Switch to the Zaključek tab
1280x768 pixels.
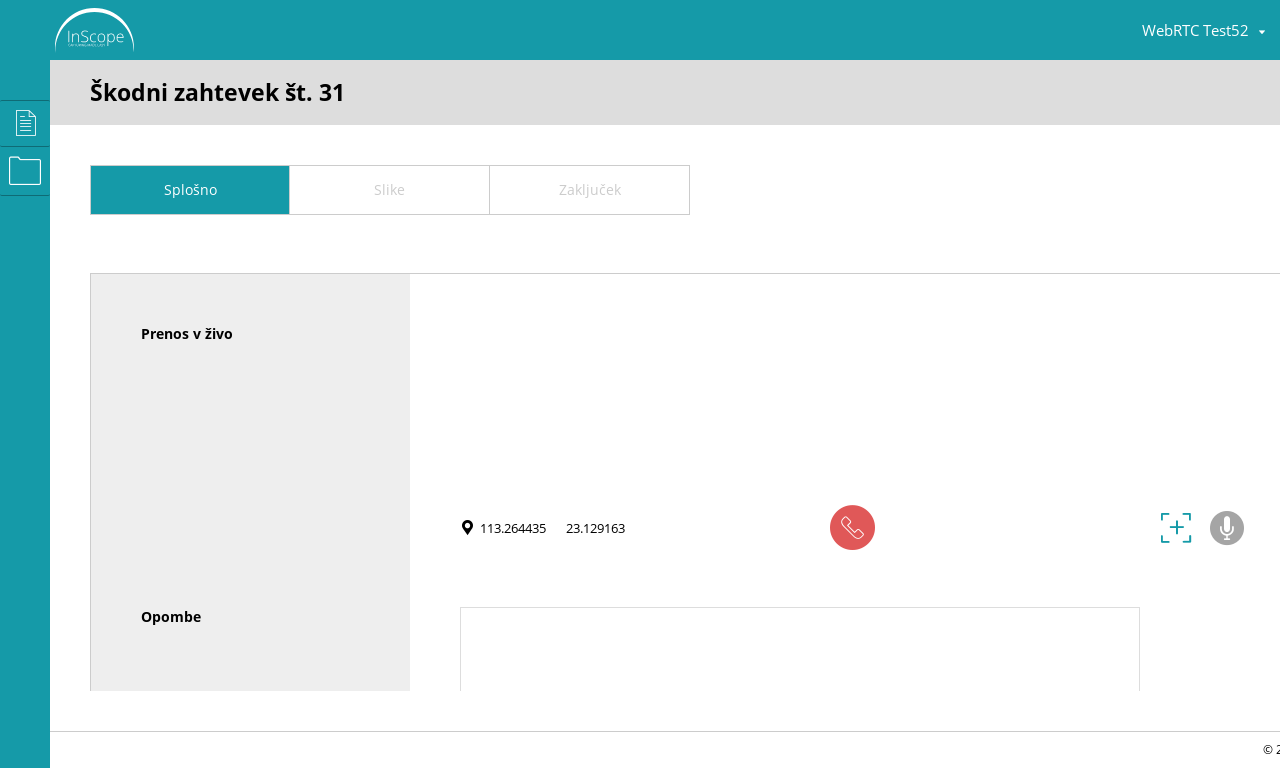590,190
